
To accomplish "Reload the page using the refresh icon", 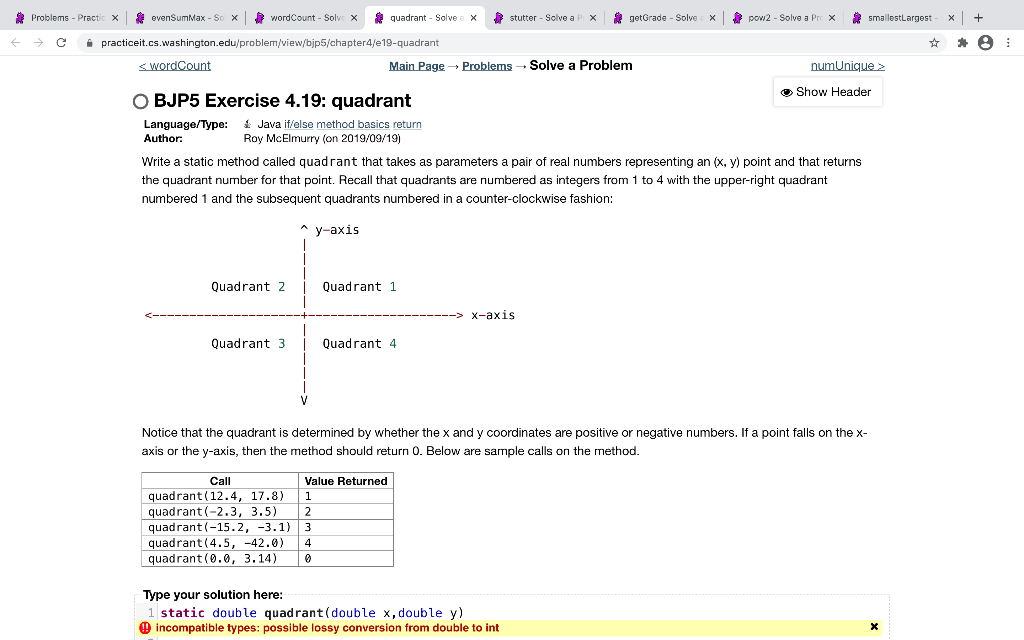I will click(62, 43).
